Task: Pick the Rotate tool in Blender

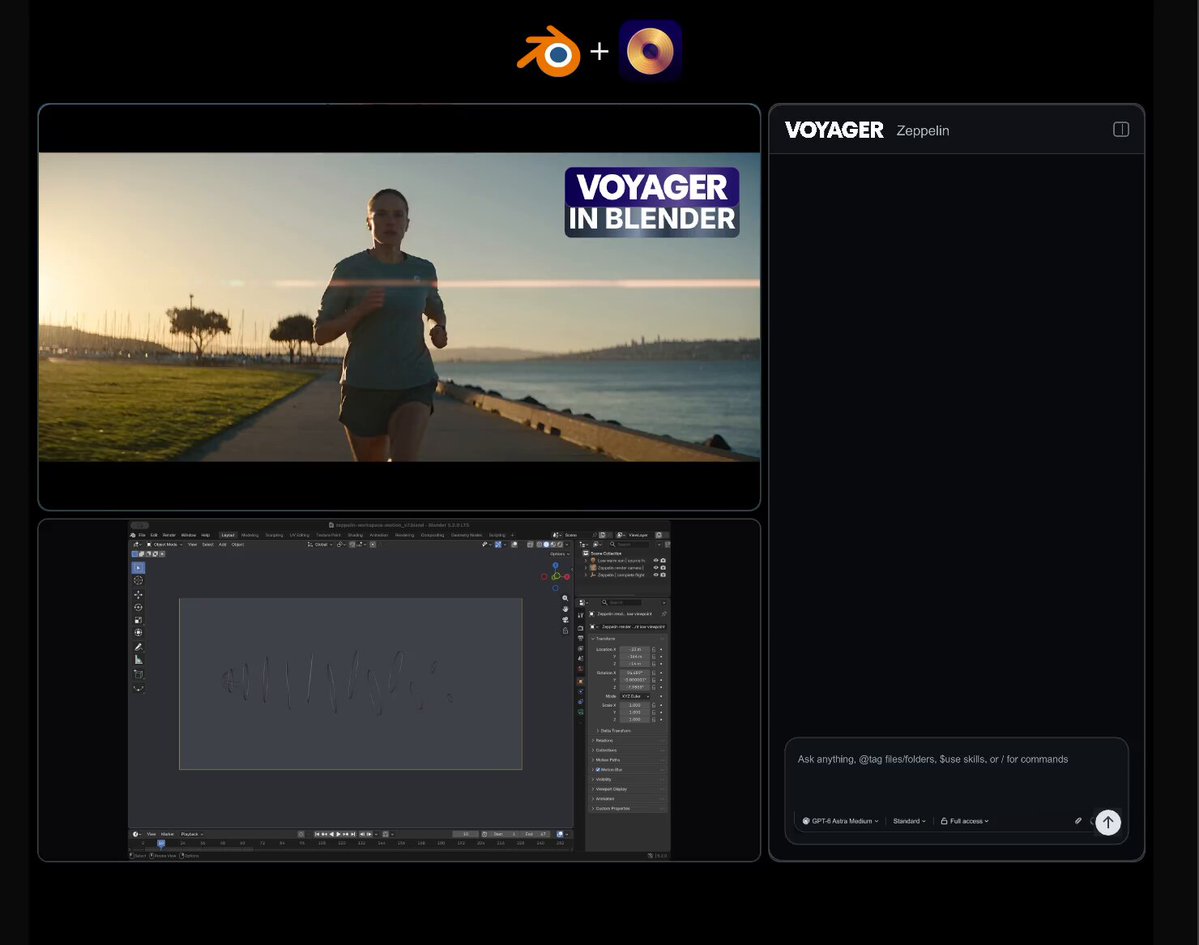Action: pos(138,607)
